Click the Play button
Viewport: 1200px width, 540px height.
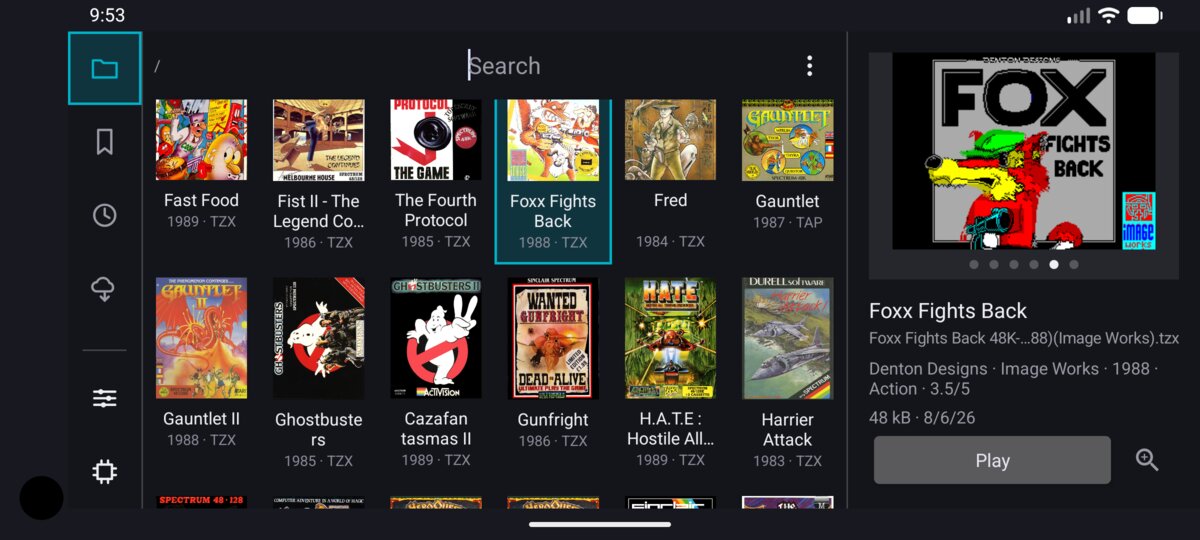pos(992,460)
